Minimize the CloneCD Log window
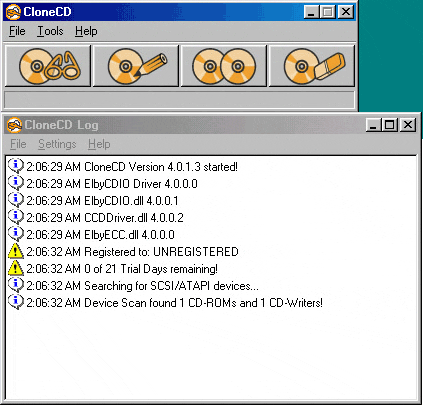This screenshot has width=423, height=405. pyautogui.click(x=373, y=125)
